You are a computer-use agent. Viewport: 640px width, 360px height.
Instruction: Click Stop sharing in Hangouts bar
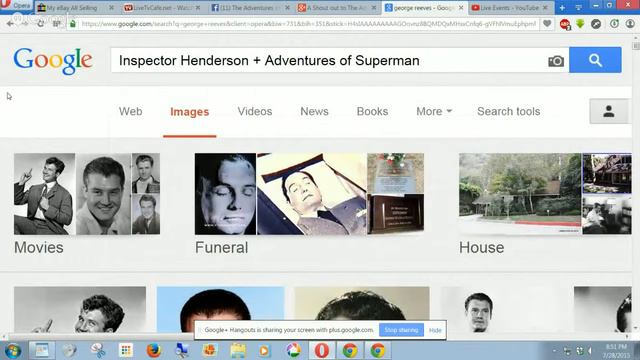pyautogui.click(x=401, y=330)
